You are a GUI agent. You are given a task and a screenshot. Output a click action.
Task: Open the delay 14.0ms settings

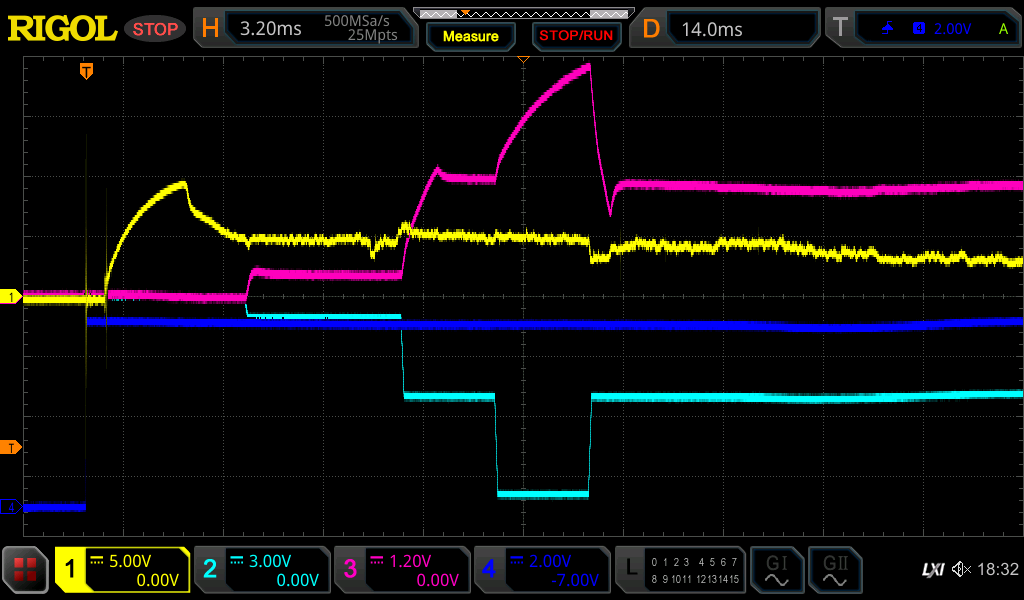[x=727, y=29]
